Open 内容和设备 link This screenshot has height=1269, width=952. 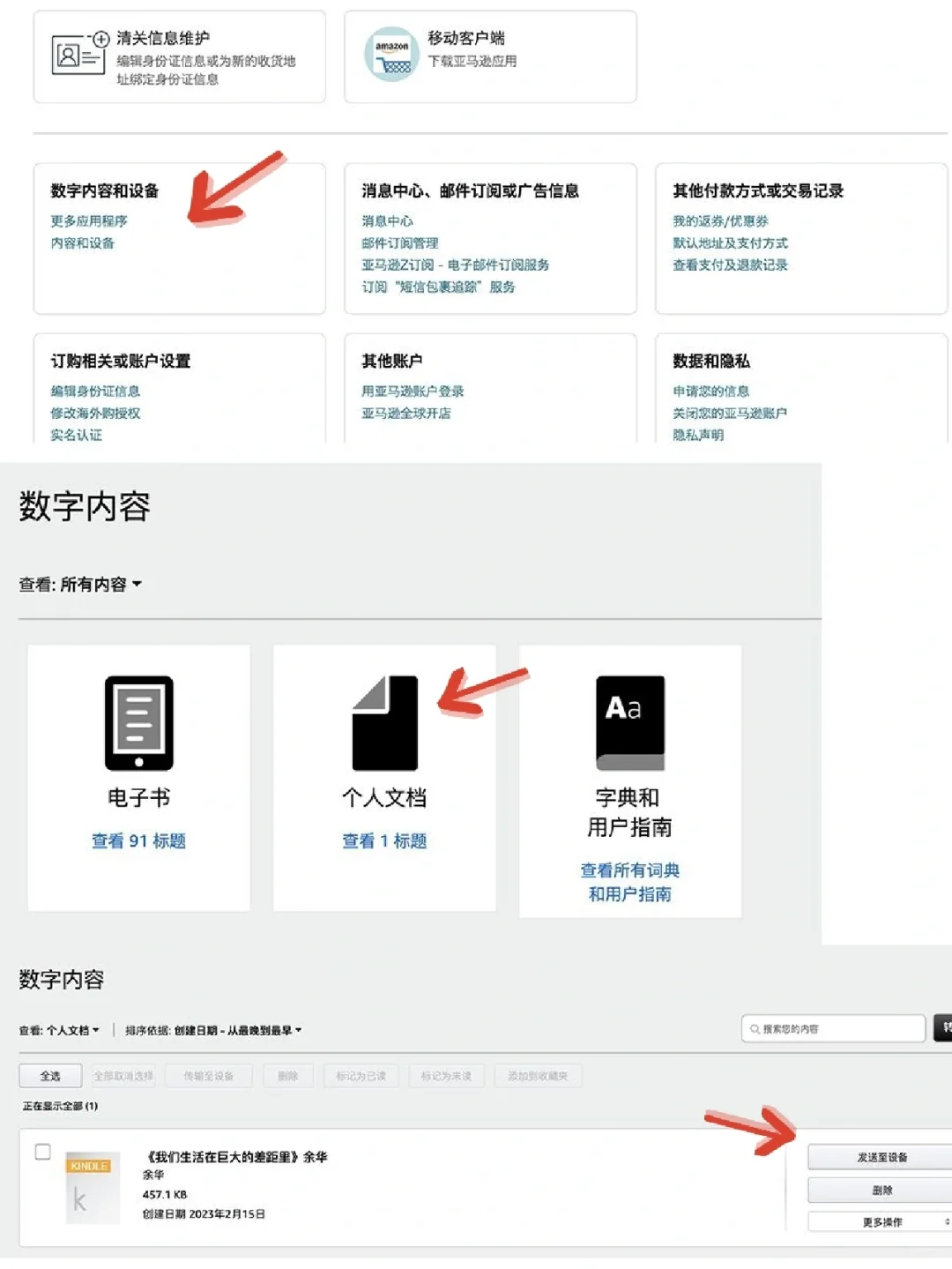click(82, 243)
